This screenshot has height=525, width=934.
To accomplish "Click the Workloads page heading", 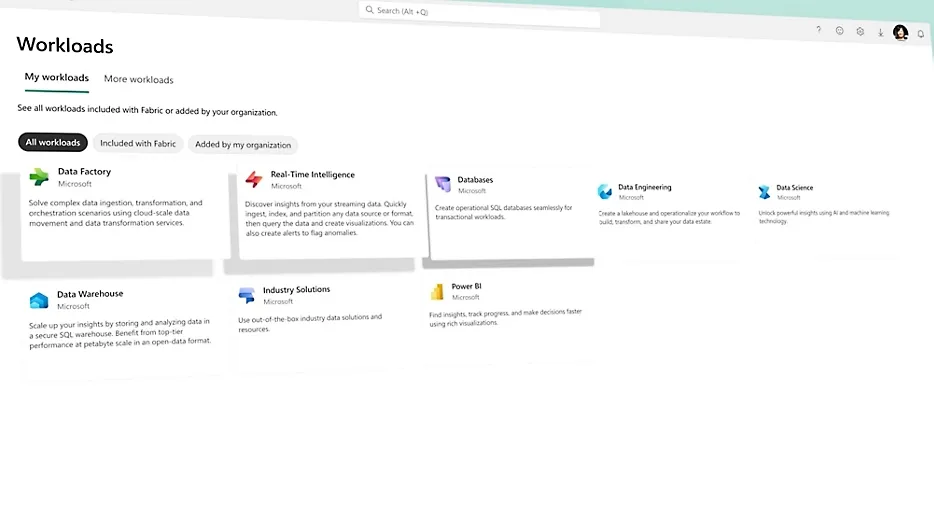I will tap(65, 45).
